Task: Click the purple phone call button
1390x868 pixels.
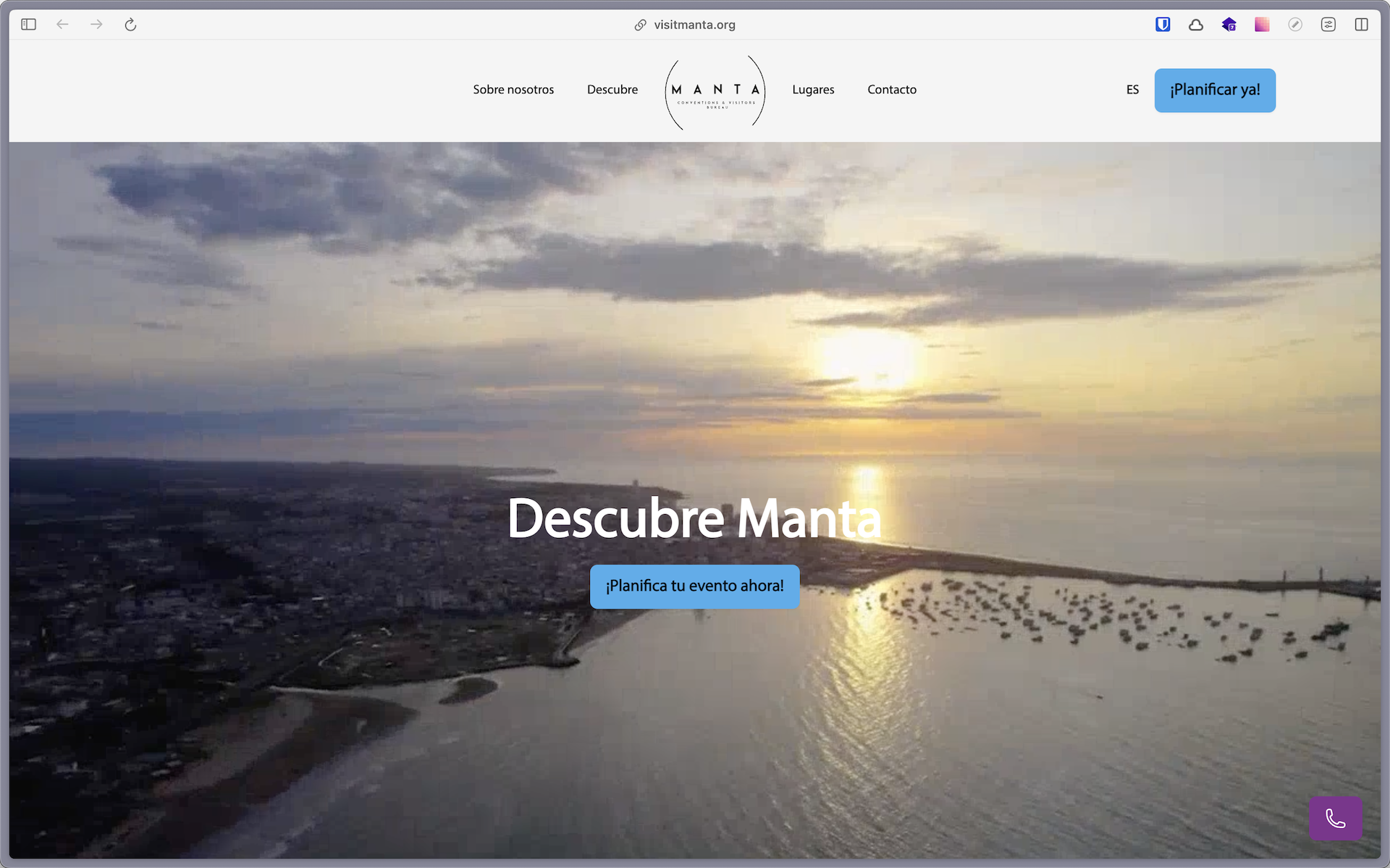Action: tap(1335, 819)
